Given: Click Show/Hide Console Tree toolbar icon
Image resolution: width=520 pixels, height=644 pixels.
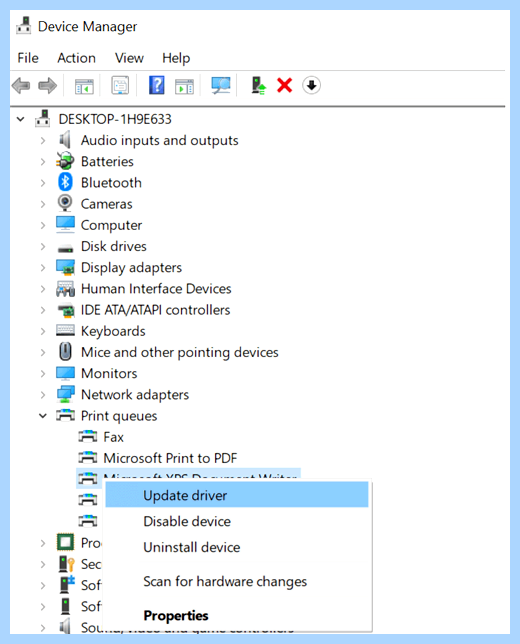Looking at the screenshot, I should (x=84, y=86).
